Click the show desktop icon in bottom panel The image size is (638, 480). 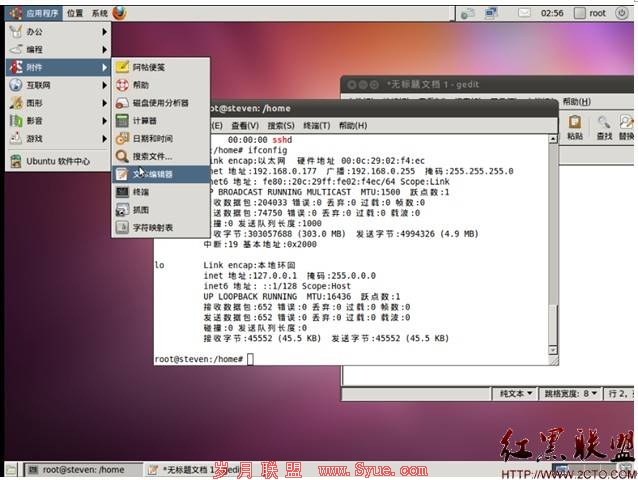pyautogui.click(x=11, y=470)
